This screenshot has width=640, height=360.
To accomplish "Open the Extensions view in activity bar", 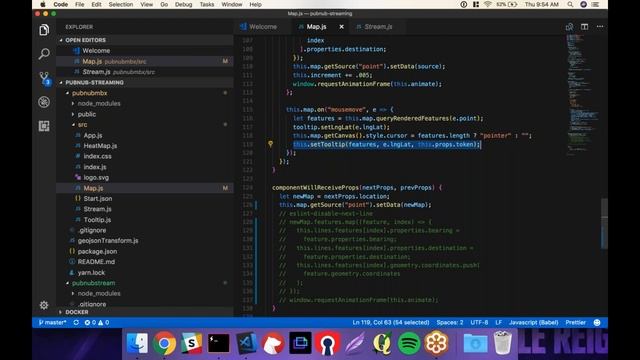I will [x=44, y=126].
